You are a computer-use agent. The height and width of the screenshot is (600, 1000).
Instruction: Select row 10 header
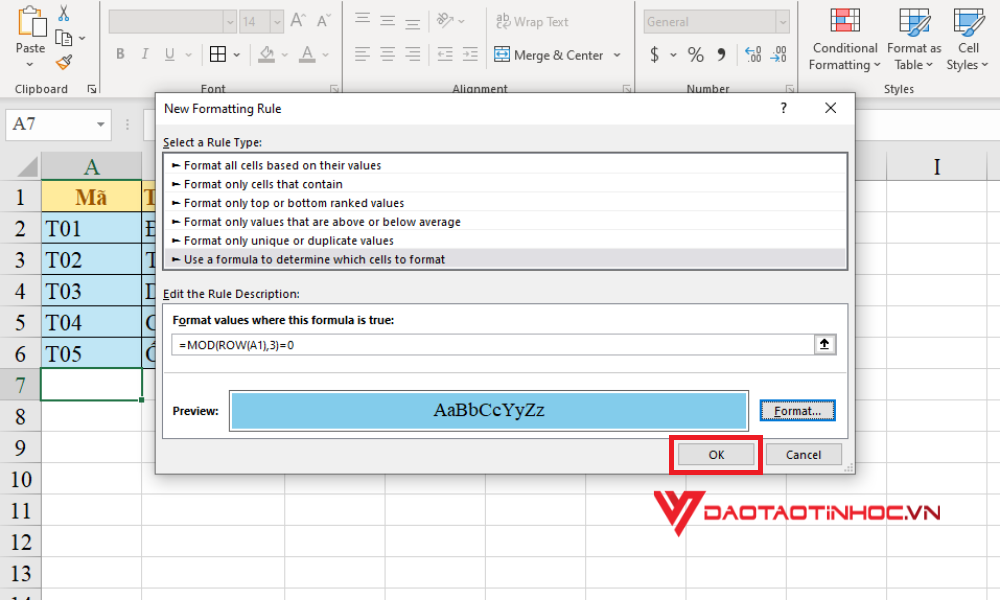(20, 479)
